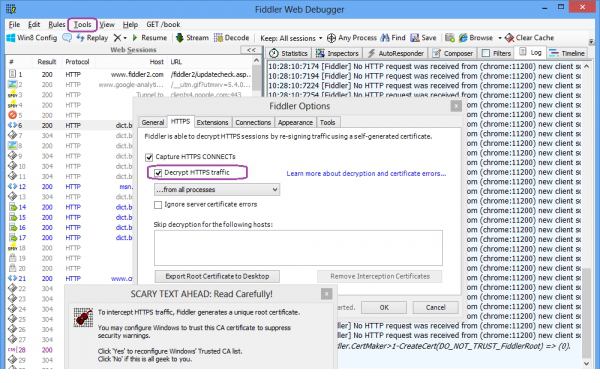The image size is (600, 383).
Task: Click GET /book menu item
Action: coord(163,24)
